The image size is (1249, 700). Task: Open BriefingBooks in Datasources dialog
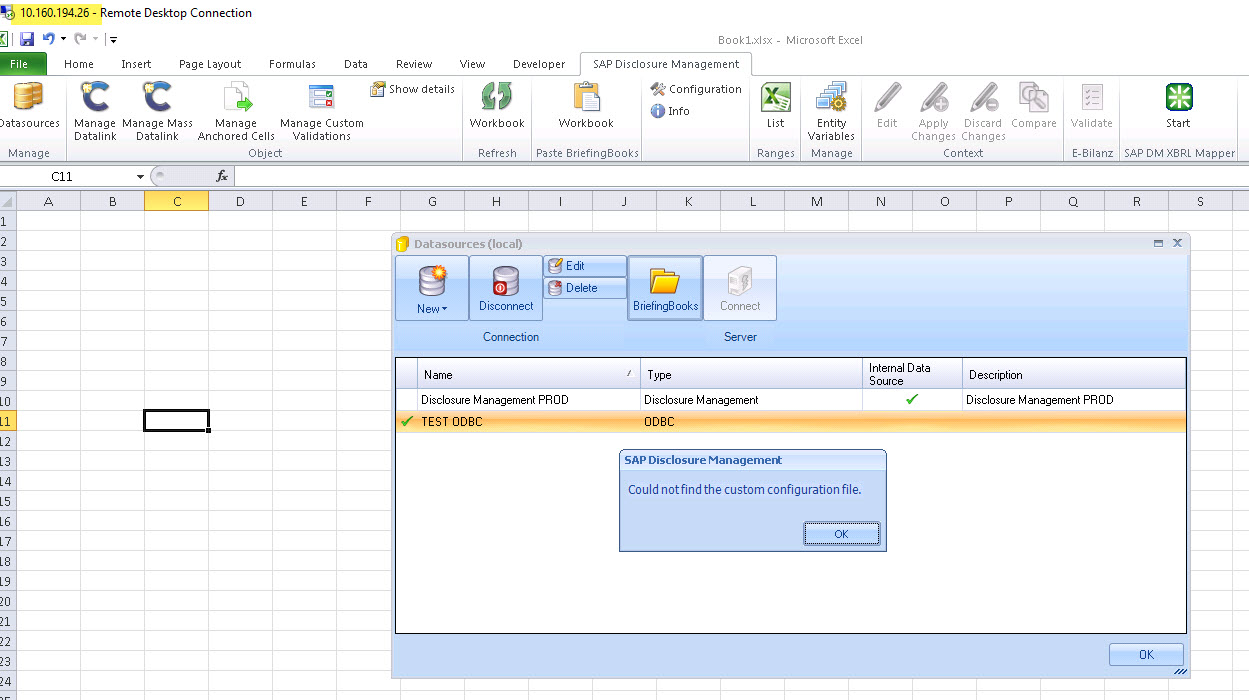click(665, 288)
